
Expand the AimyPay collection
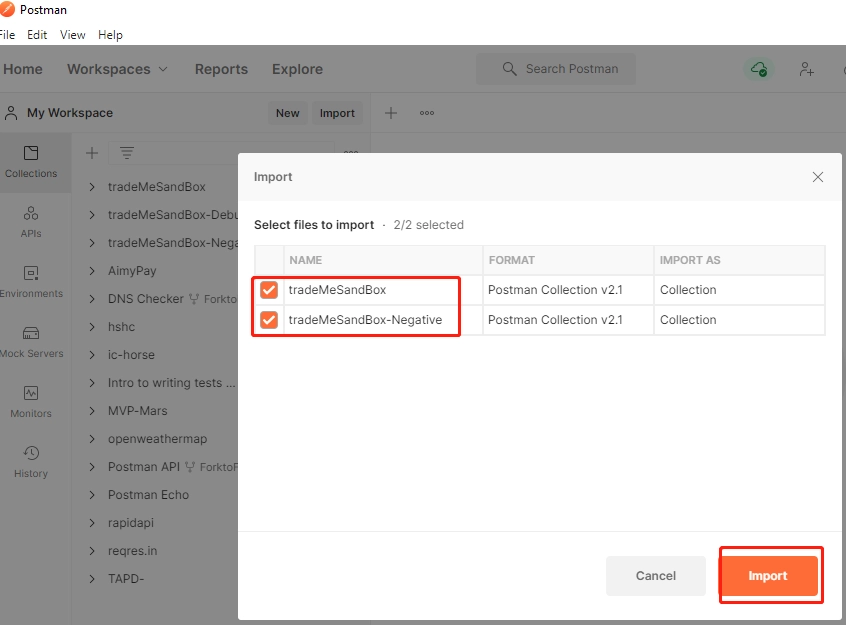coord(92,271)
